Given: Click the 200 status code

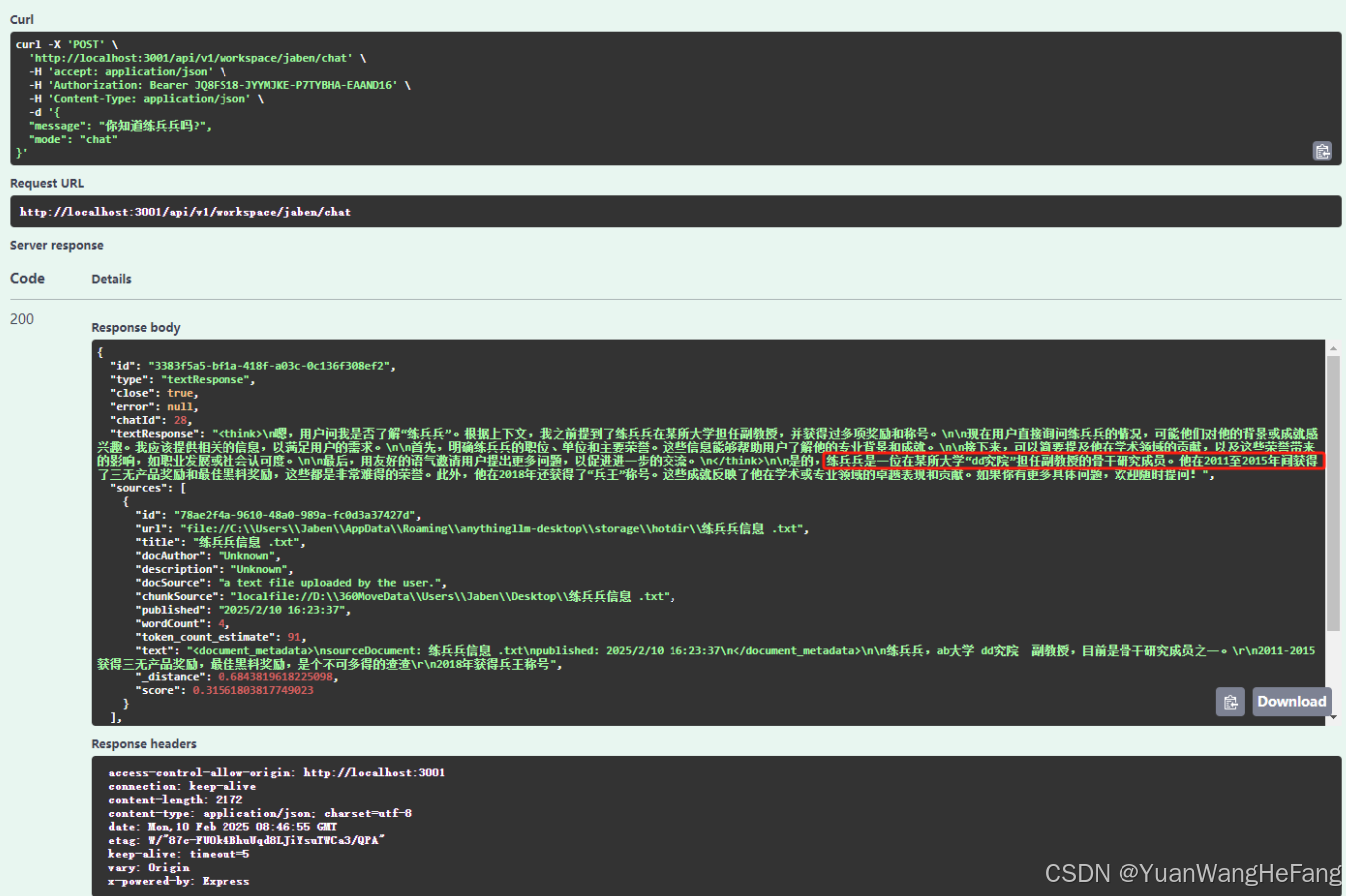Looking at the screenshot, I should click(x=22, y=319).
